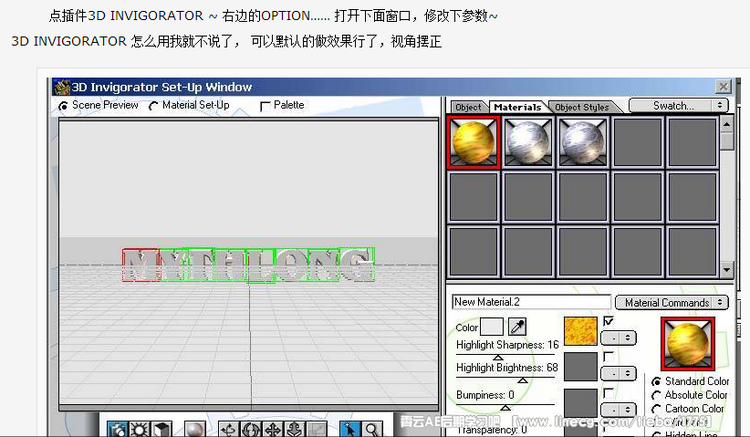Switch to the Materials tab

coord(518,107)
